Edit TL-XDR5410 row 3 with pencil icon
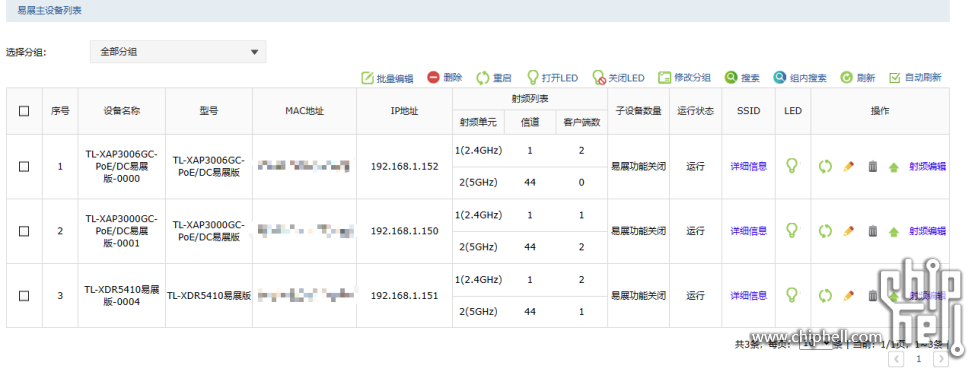 point(848,296)
